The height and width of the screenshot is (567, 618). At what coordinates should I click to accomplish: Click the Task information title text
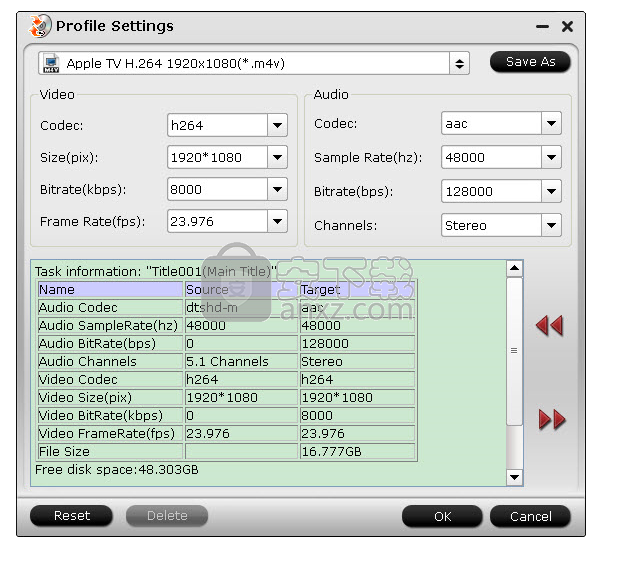click(156, 272)
